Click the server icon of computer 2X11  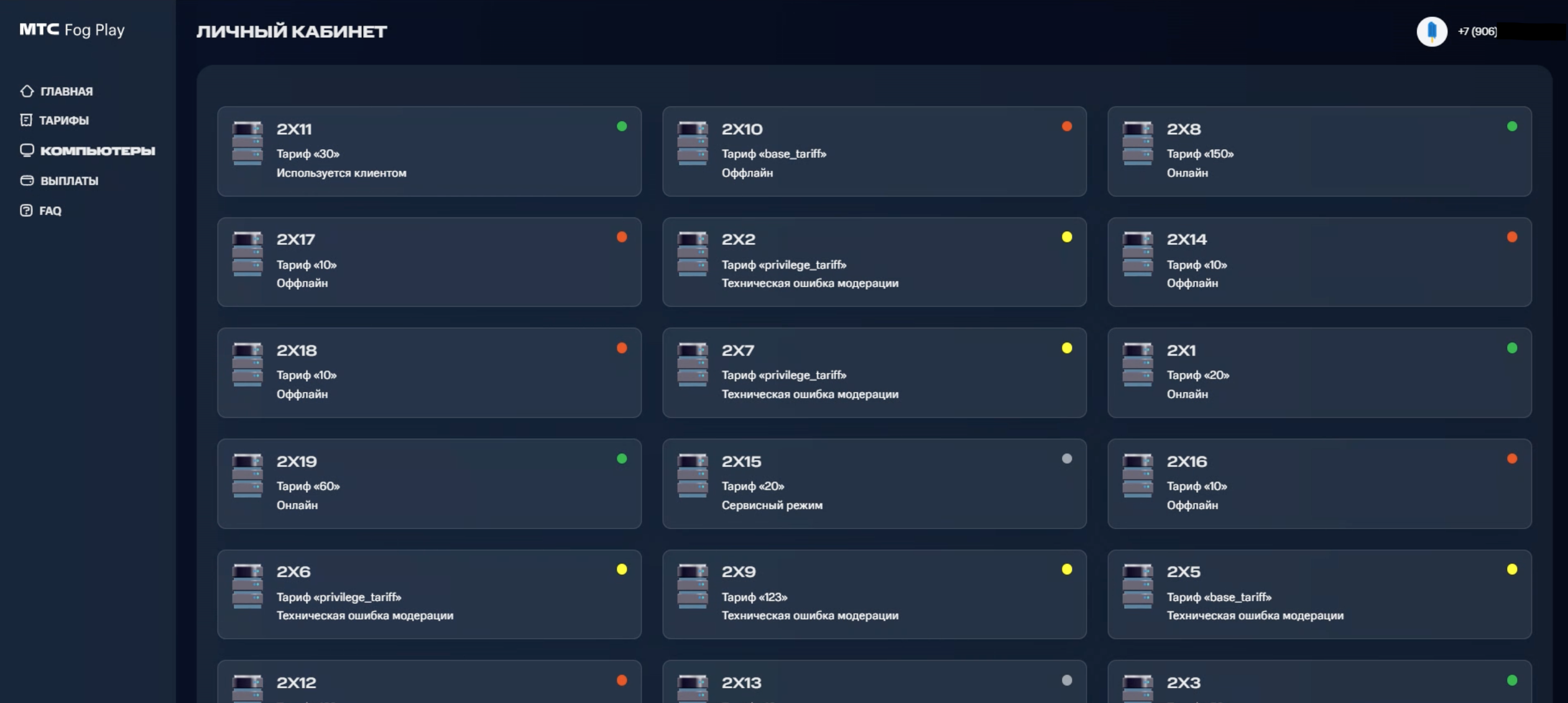[247, 143]
